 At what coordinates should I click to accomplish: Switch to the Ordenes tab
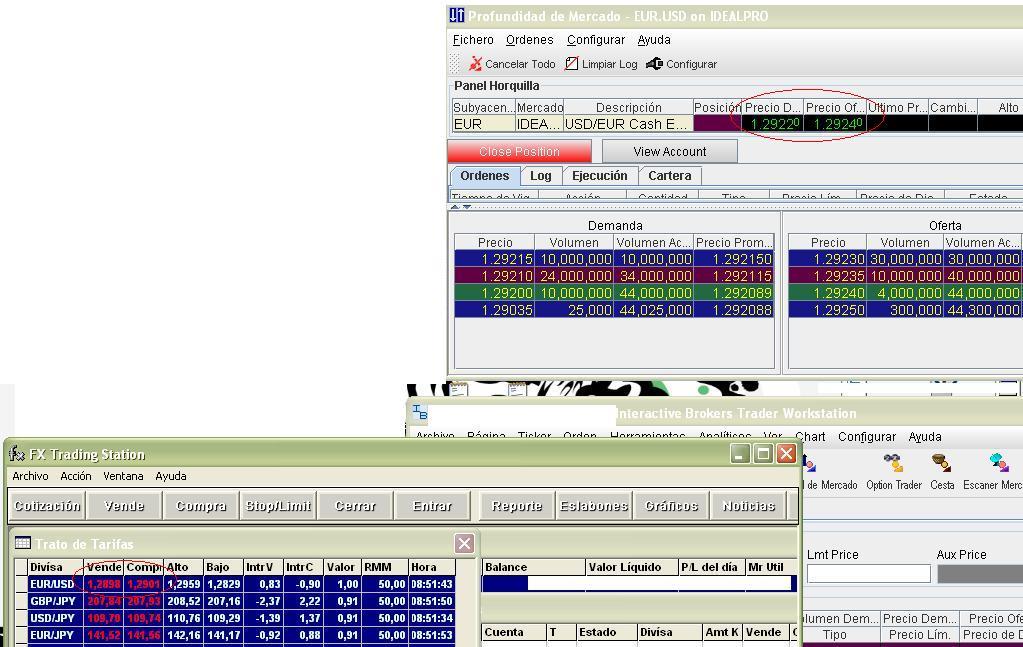point(485,175)
